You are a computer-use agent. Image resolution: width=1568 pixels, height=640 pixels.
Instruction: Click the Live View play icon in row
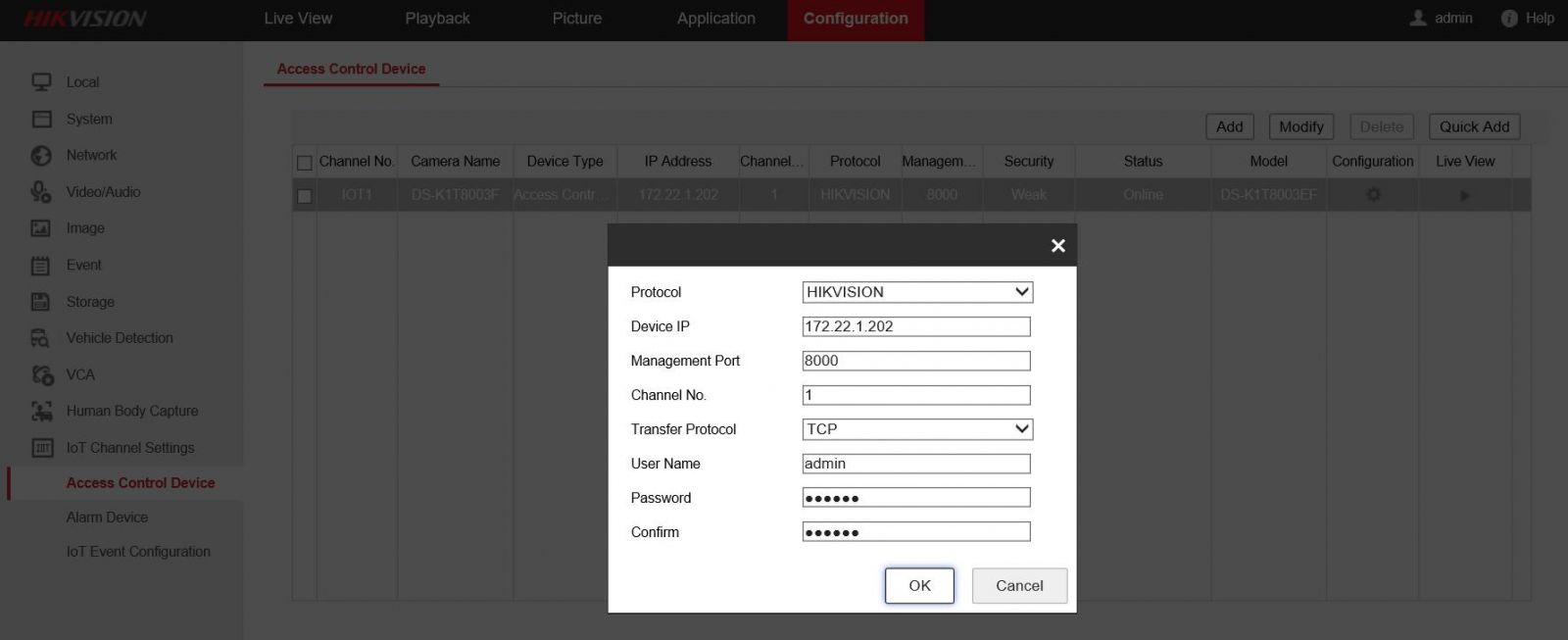[1464, 195]
